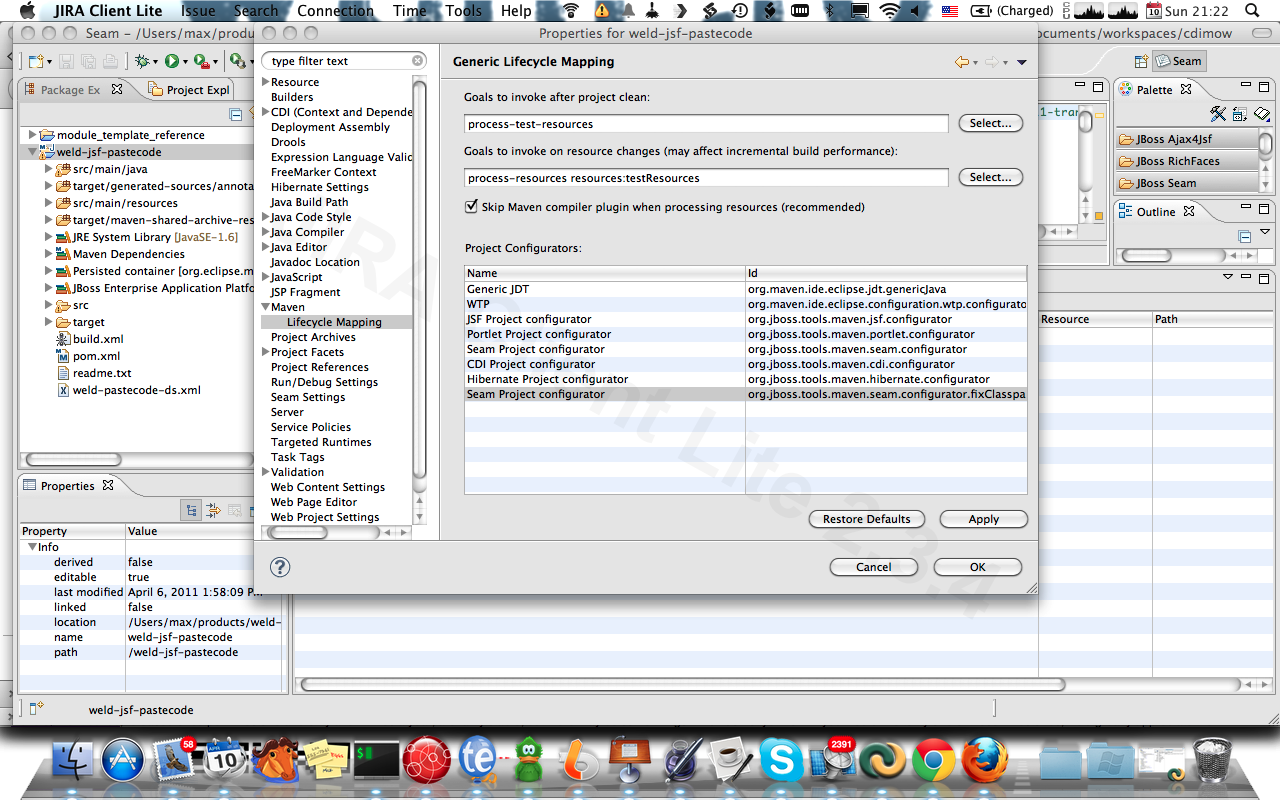Click the Seam perspective button
The height and width of the screenshot is (800, 1280).
tap(1179, 61)
